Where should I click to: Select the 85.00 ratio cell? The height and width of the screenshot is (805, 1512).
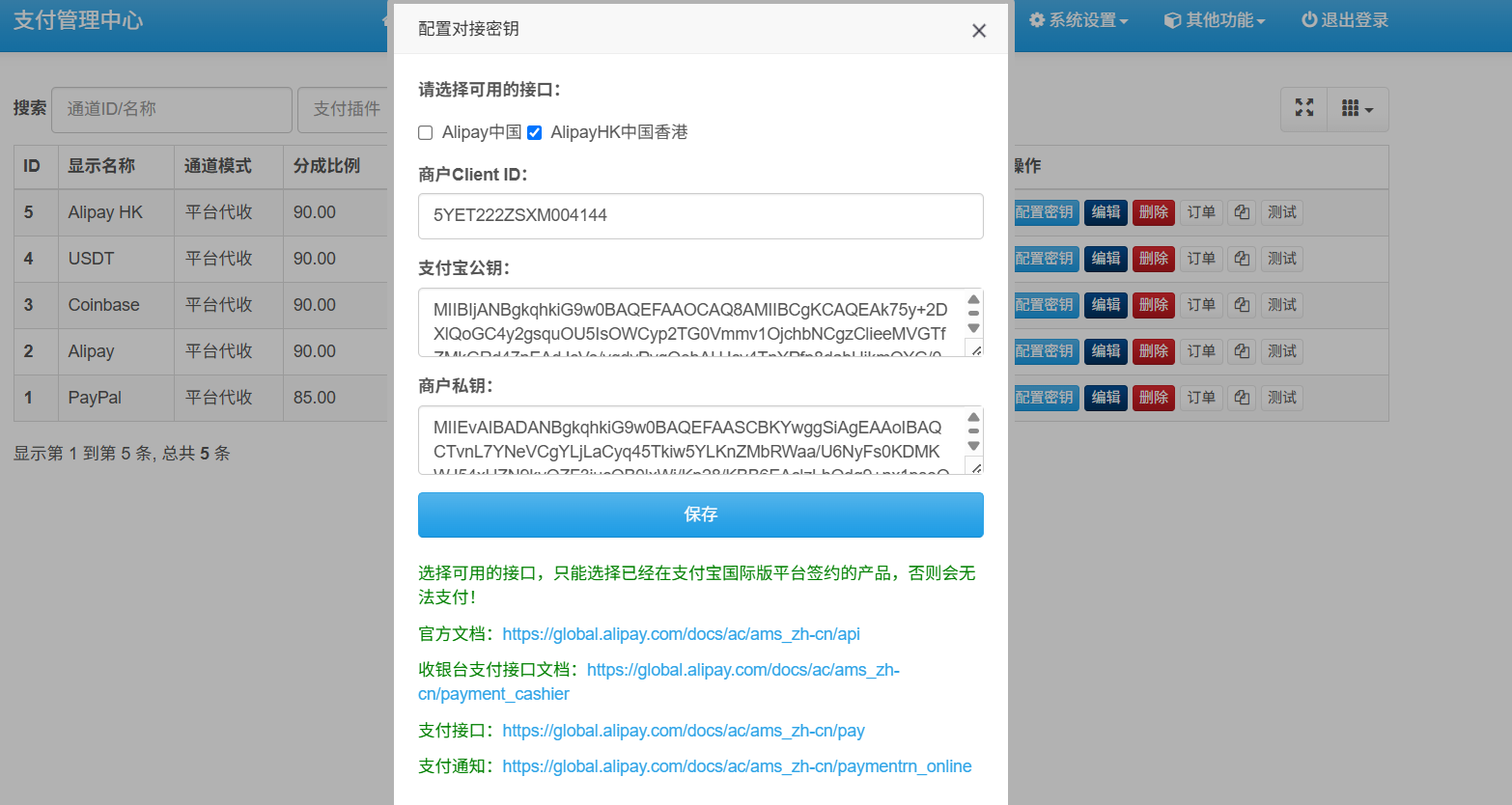point(335,398)
